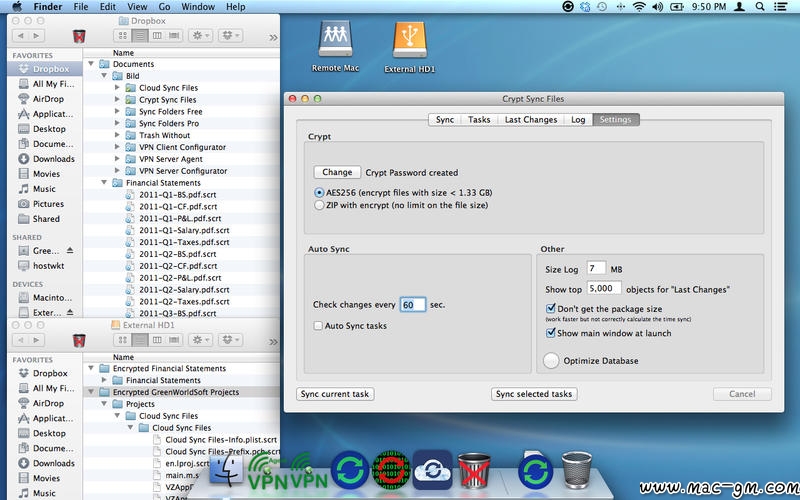
Task: Uncheck Don't get the package size
Action: (551, 308)
